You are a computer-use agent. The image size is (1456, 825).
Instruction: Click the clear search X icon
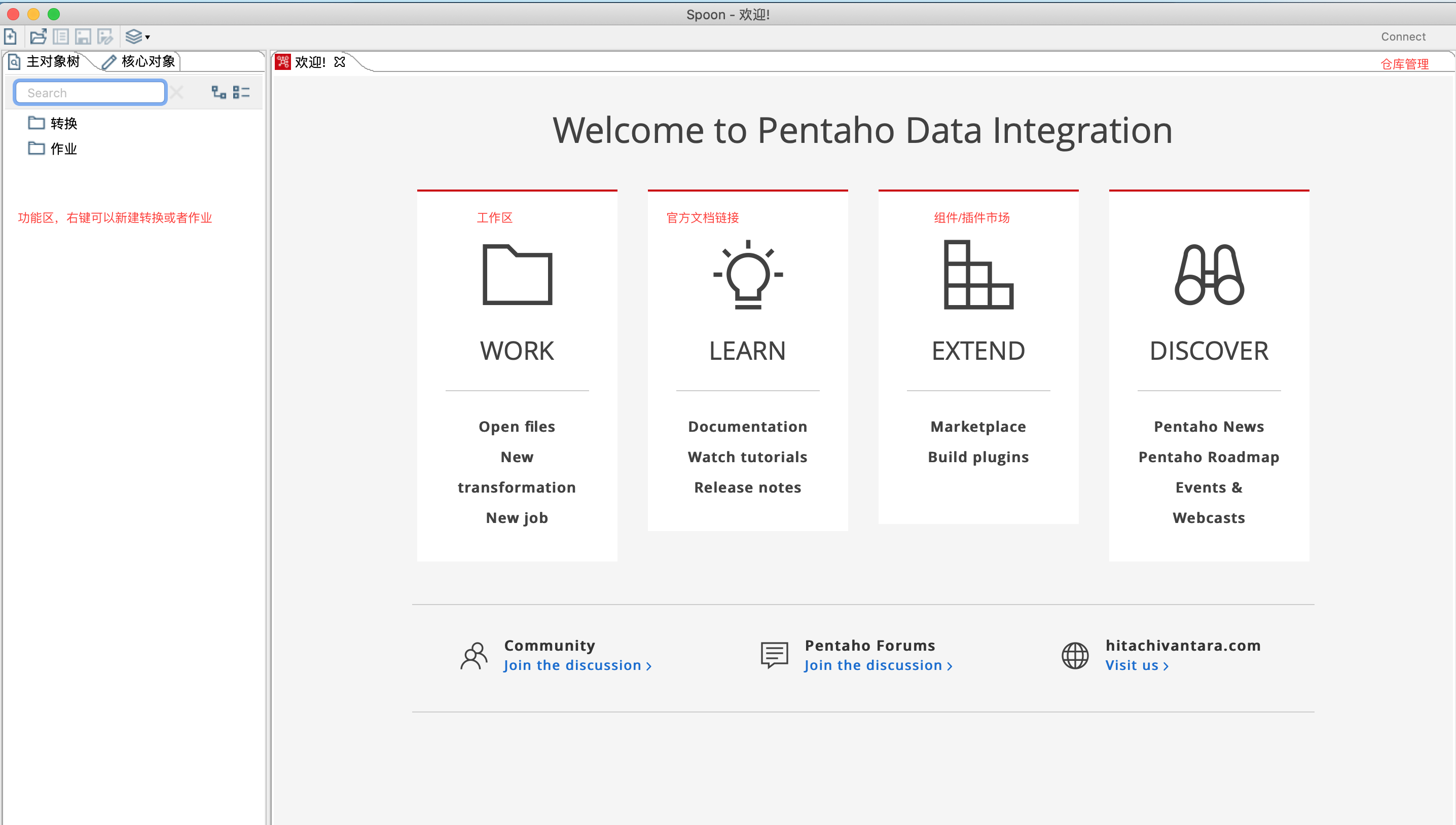pyautogui.click(x=177, y=92)
